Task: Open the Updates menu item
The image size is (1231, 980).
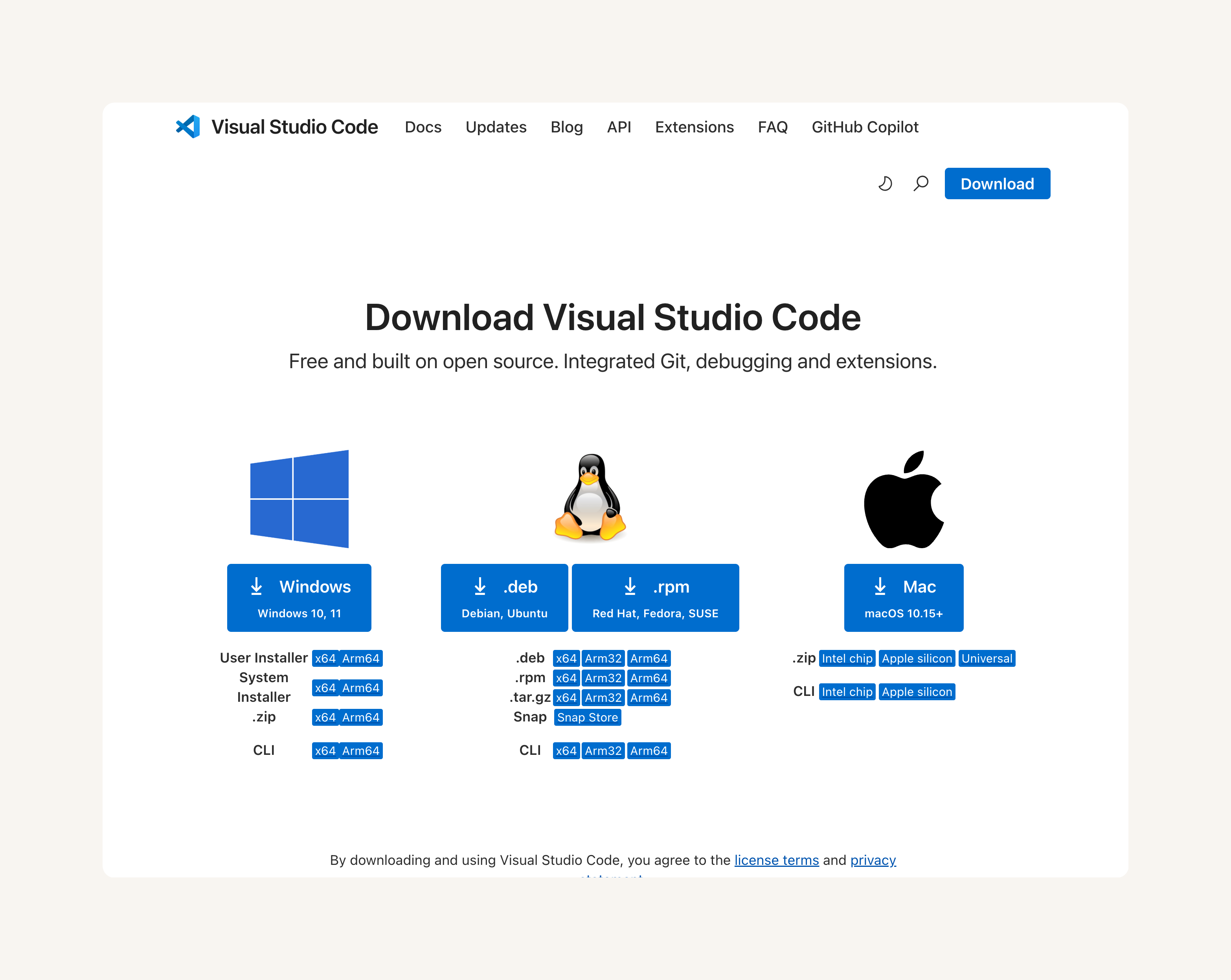Action: [496, 127]
